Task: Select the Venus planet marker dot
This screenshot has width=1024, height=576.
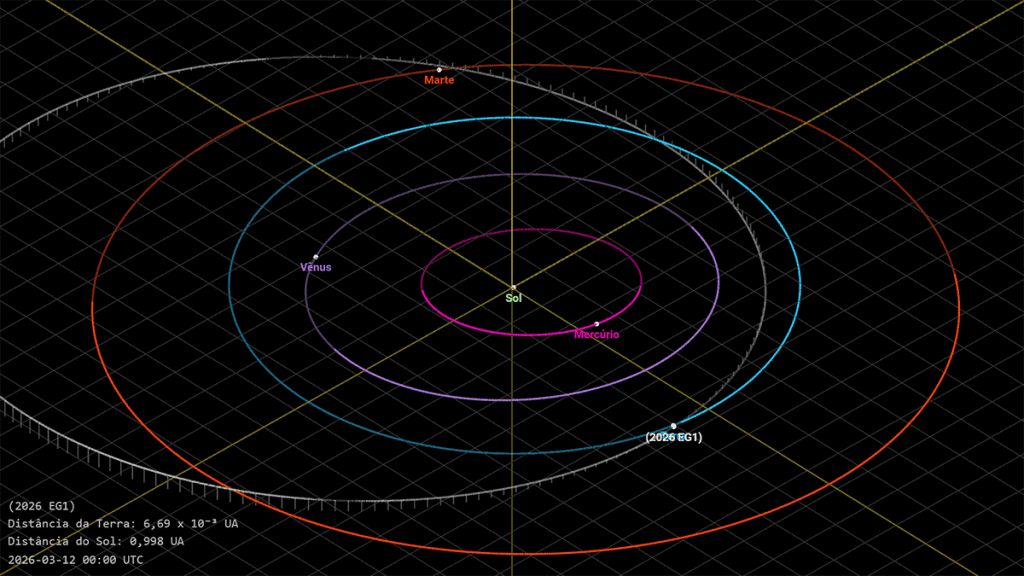Action: (316, 257)
